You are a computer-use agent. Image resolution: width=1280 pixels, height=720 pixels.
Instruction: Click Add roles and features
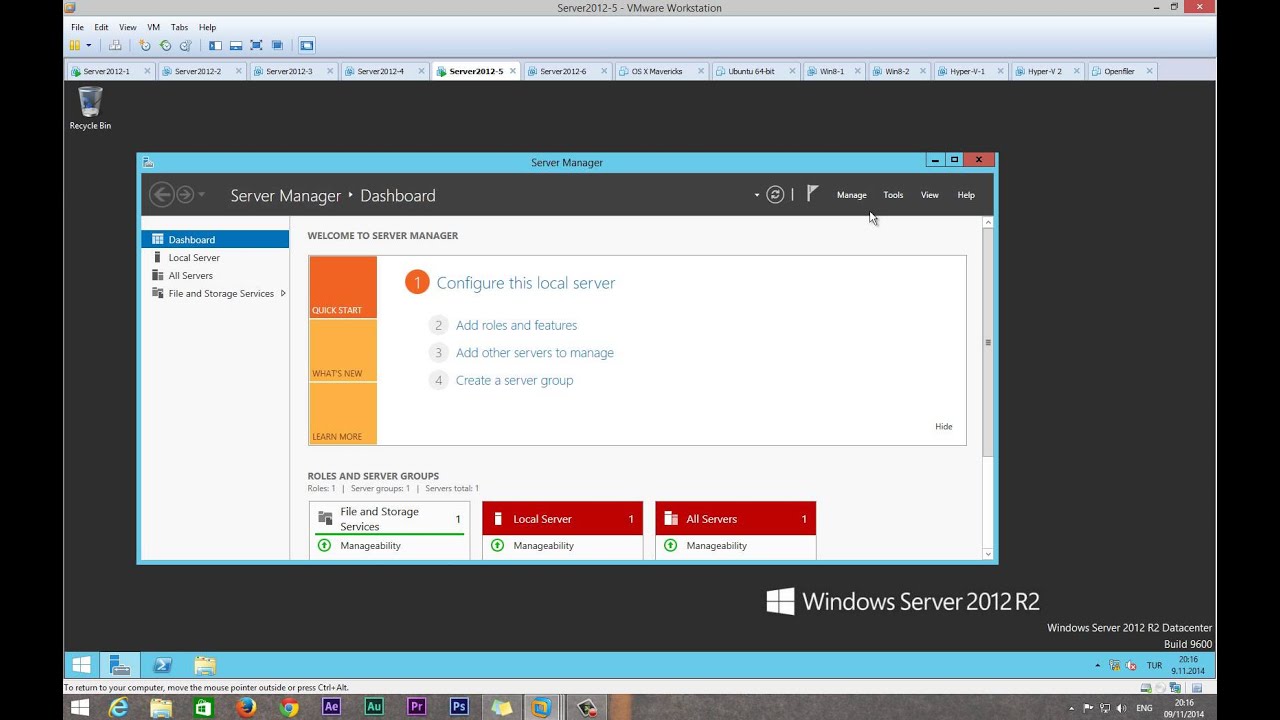tap(516, 325)
